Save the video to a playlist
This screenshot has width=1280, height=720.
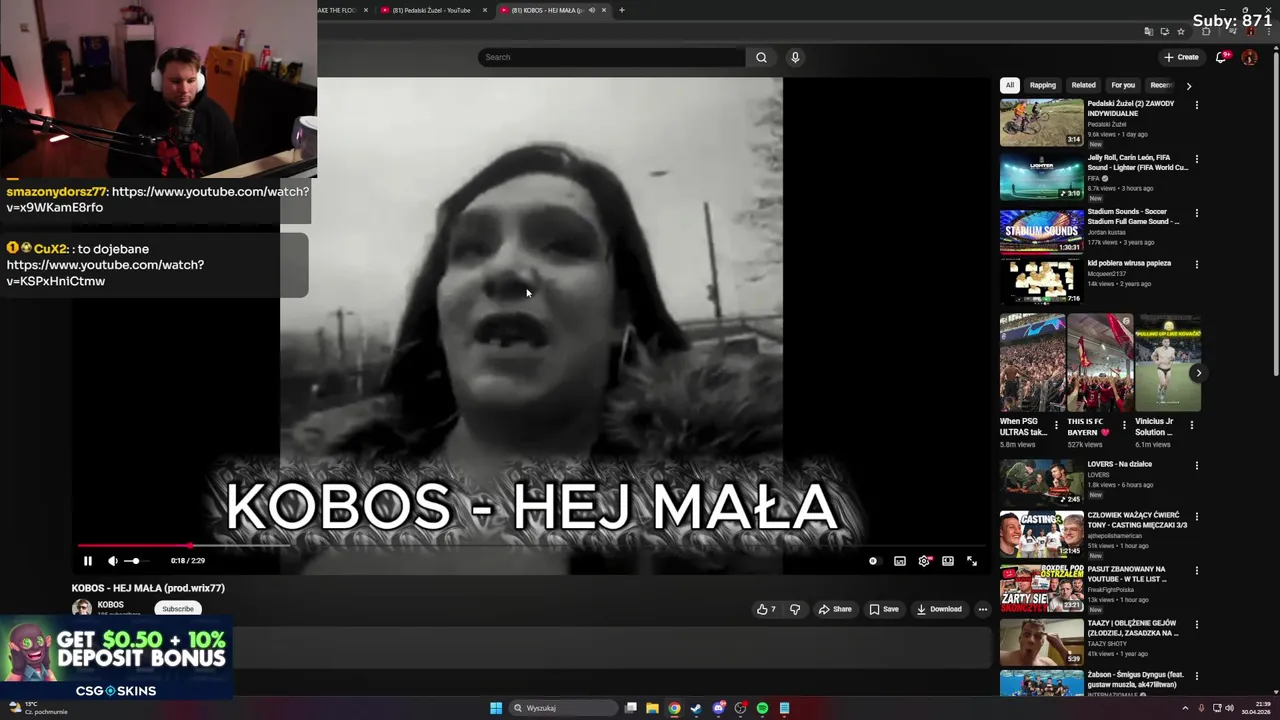pos(884,609)
